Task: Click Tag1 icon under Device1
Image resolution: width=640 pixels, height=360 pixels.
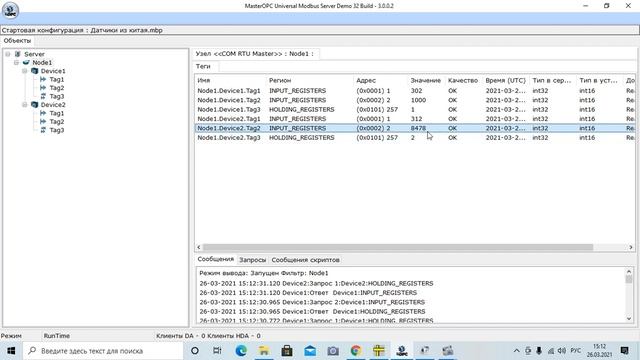Action: tap(43, 79)
